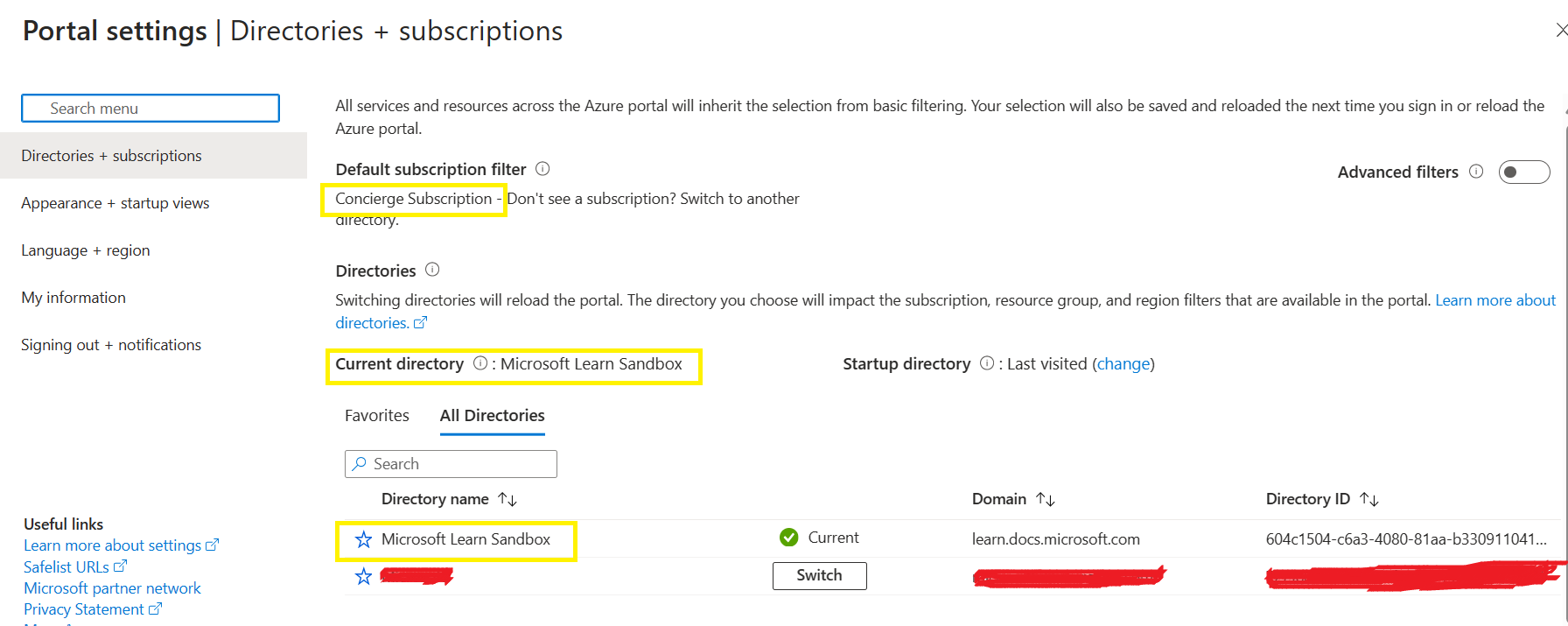Star Microsoft Learn Sandbox as favorite
1568x626 pixels.
[363, 539]
